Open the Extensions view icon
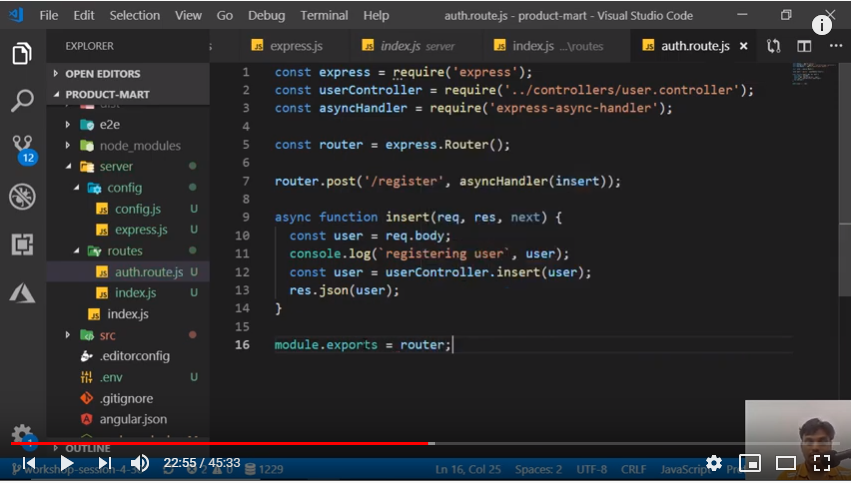Screen dimensions: 851x483 [22, 244]
